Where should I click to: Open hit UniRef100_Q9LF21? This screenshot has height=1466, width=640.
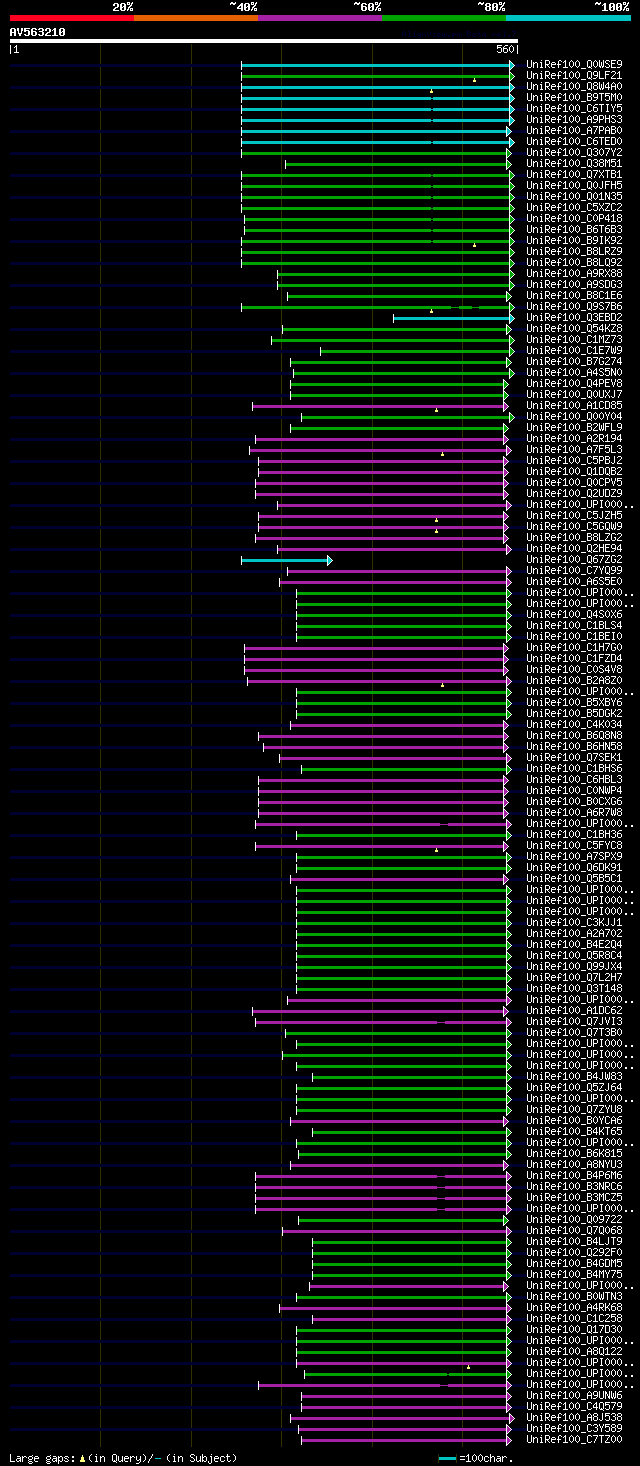tap(574, 75)
